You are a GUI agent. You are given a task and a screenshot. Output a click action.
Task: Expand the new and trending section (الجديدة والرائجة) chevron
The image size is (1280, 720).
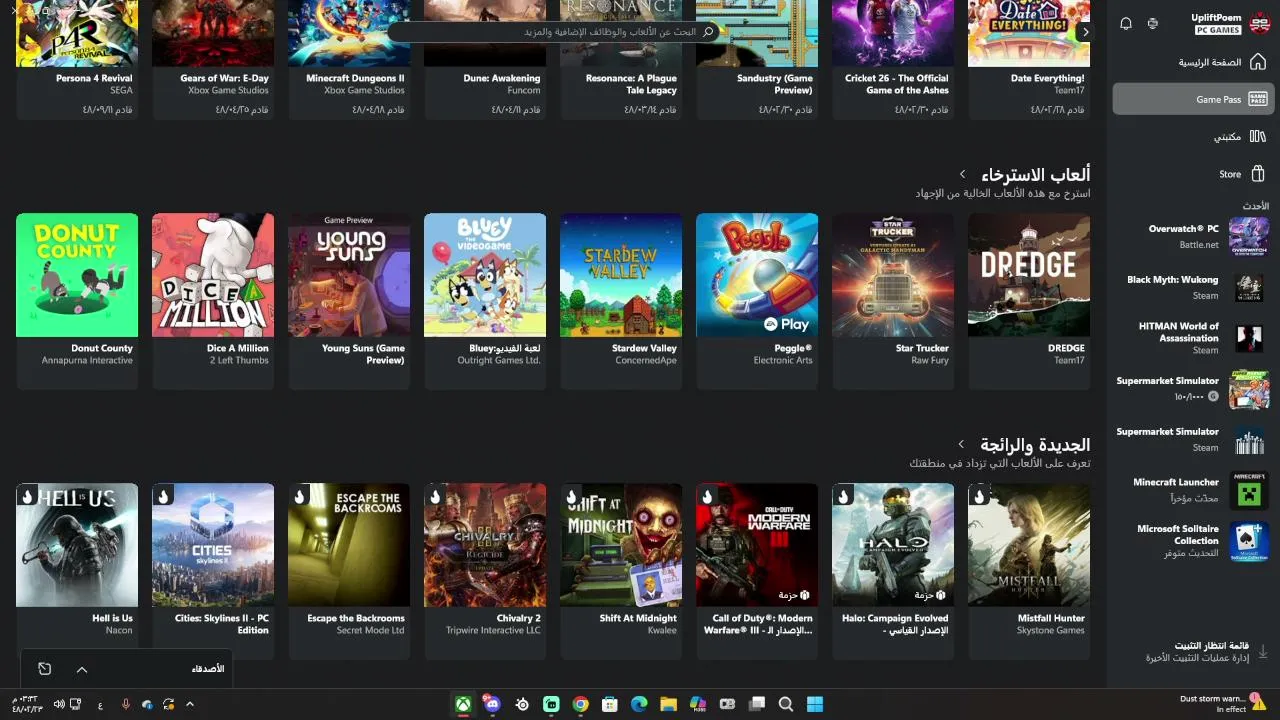[x=962, y=444]
